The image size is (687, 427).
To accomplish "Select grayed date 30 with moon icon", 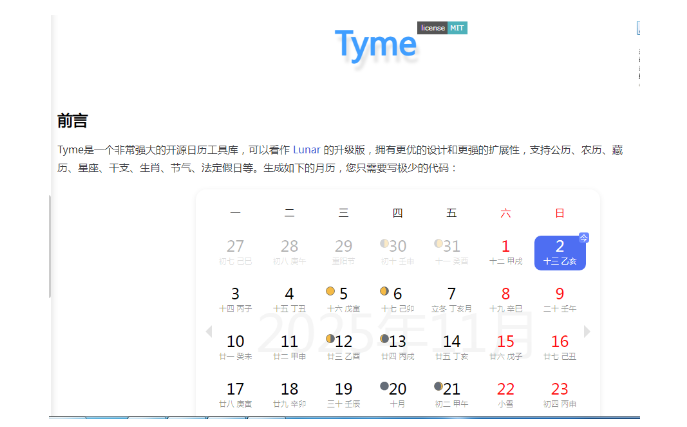I will pos(397,253).
